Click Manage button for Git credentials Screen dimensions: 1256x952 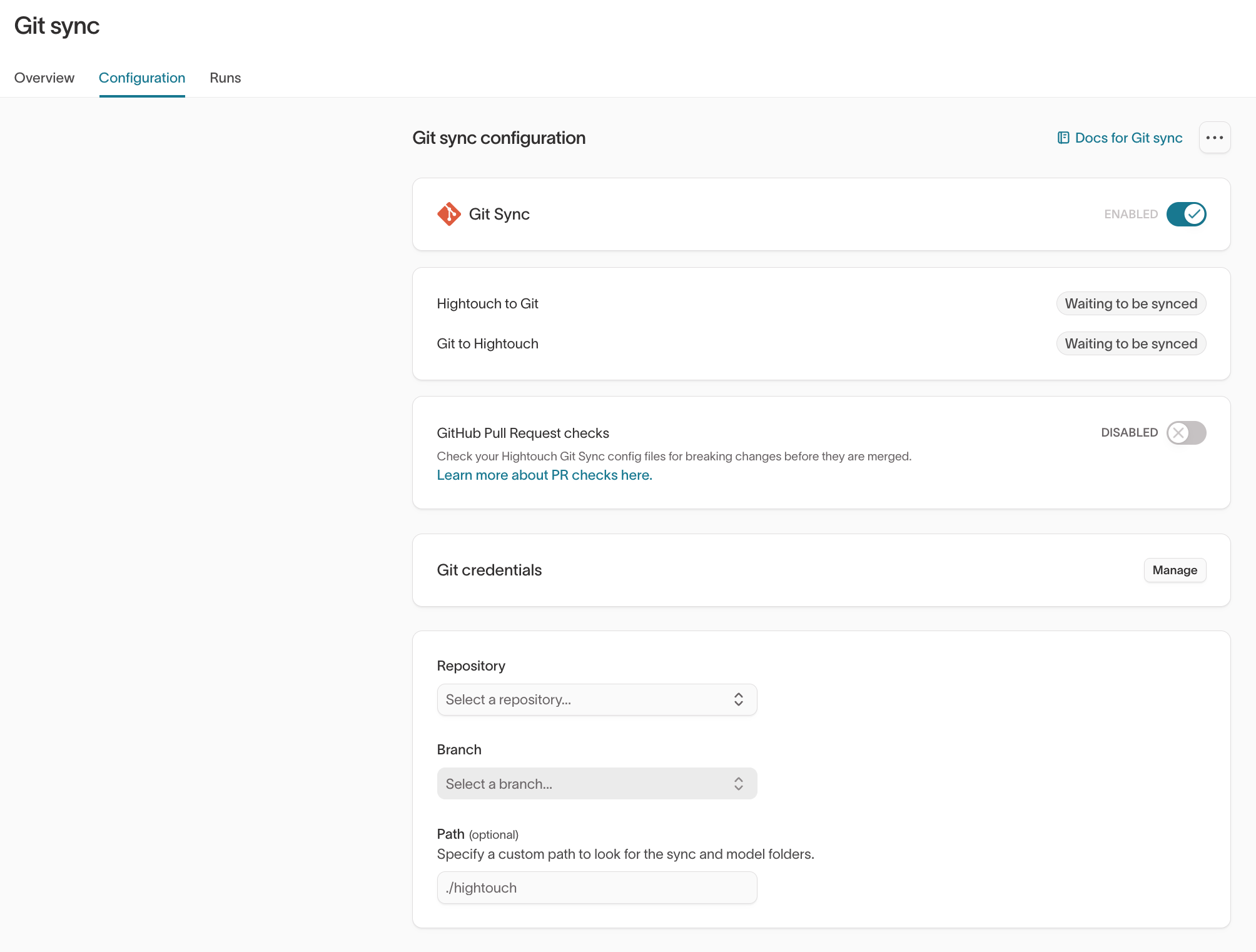1175,570
